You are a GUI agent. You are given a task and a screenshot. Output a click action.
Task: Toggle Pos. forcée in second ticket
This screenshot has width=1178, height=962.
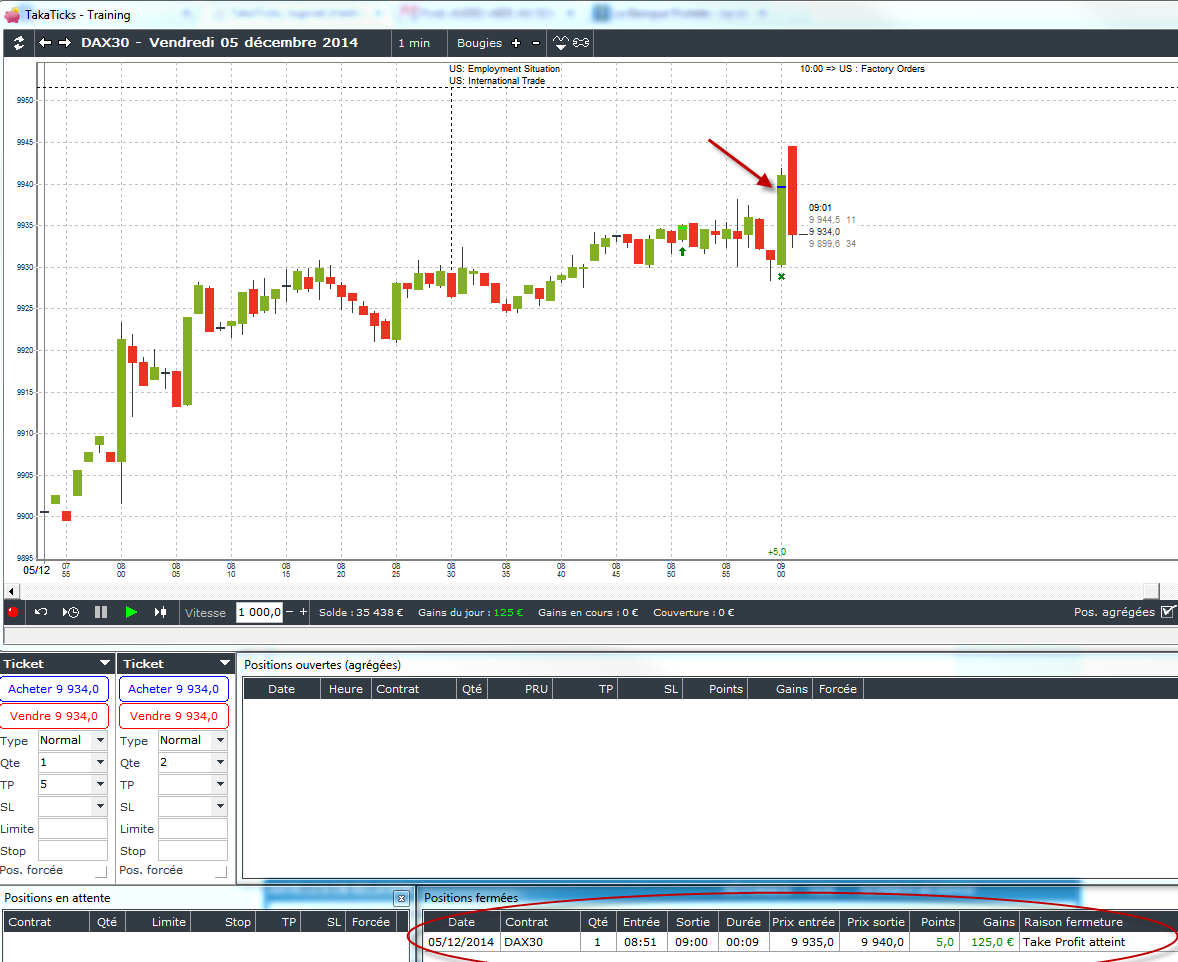(221, 871)
